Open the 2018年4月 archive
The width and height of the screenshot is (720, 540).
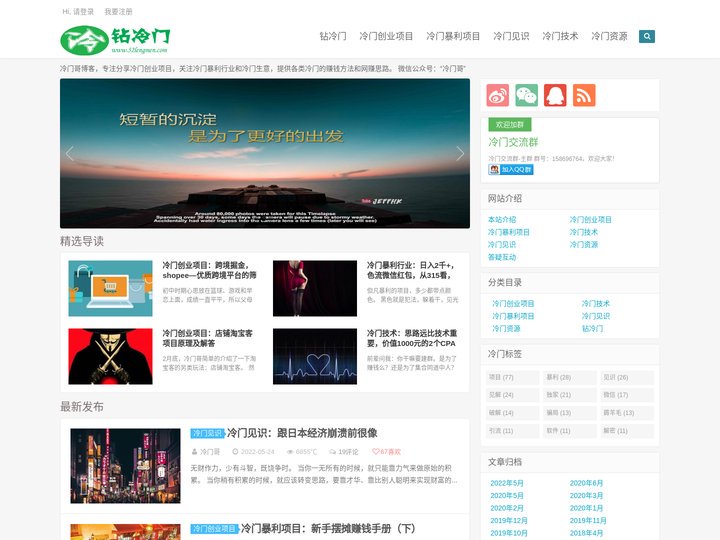(x=586, y=533)
